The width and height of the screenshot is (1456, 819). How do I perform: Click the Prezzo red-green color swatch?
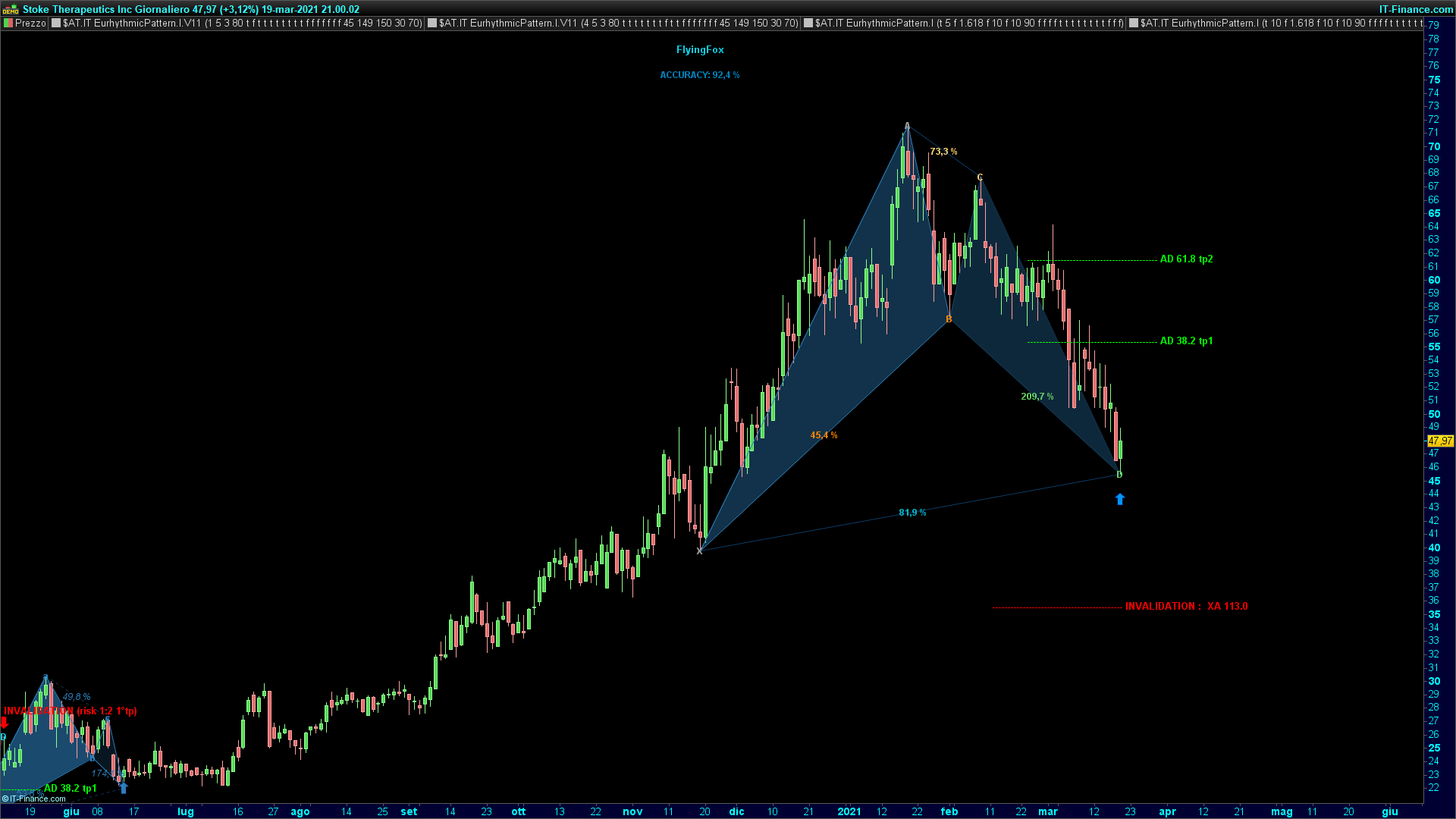coord(8,24)
